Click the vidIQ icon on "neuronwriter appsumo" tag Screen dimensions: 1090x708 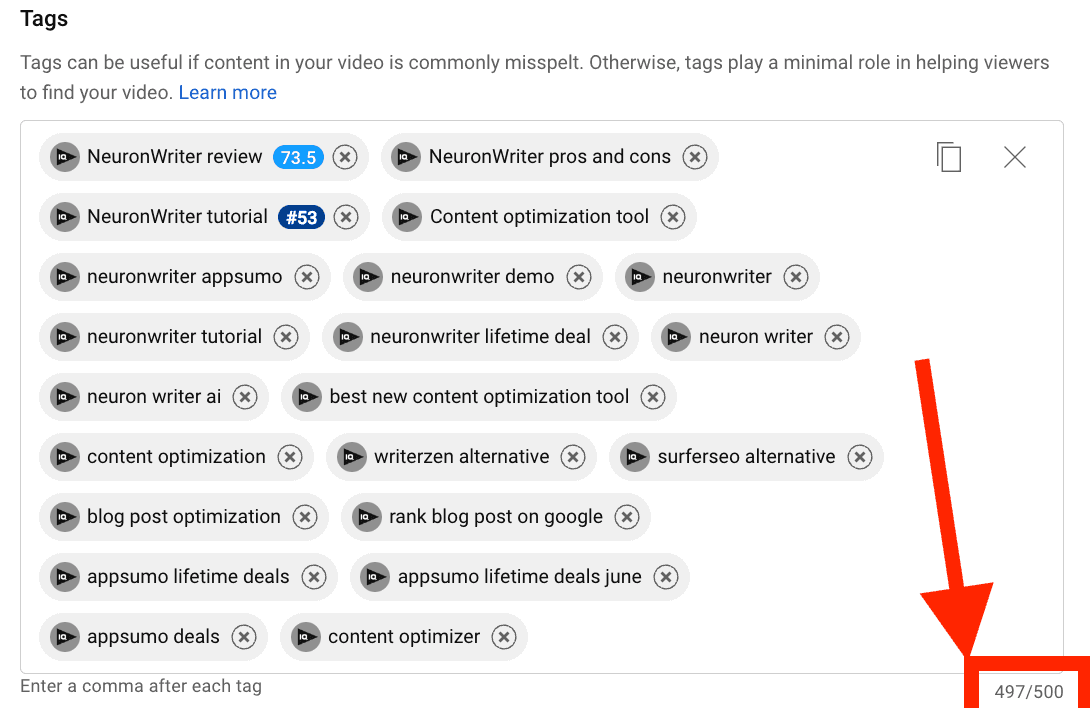click(64, 277)
